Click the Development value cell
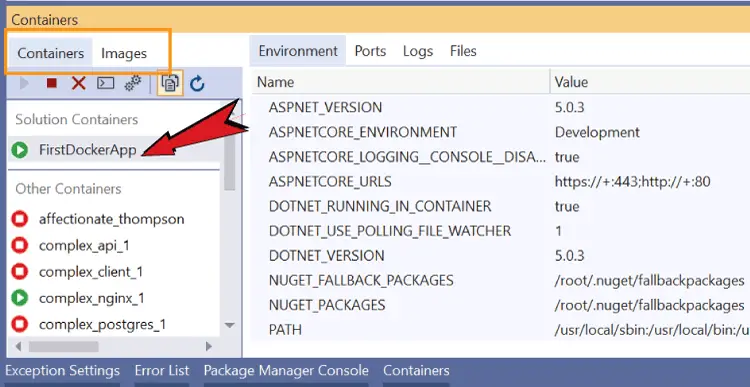Screen dimensions: 750x387 [597, 132]
